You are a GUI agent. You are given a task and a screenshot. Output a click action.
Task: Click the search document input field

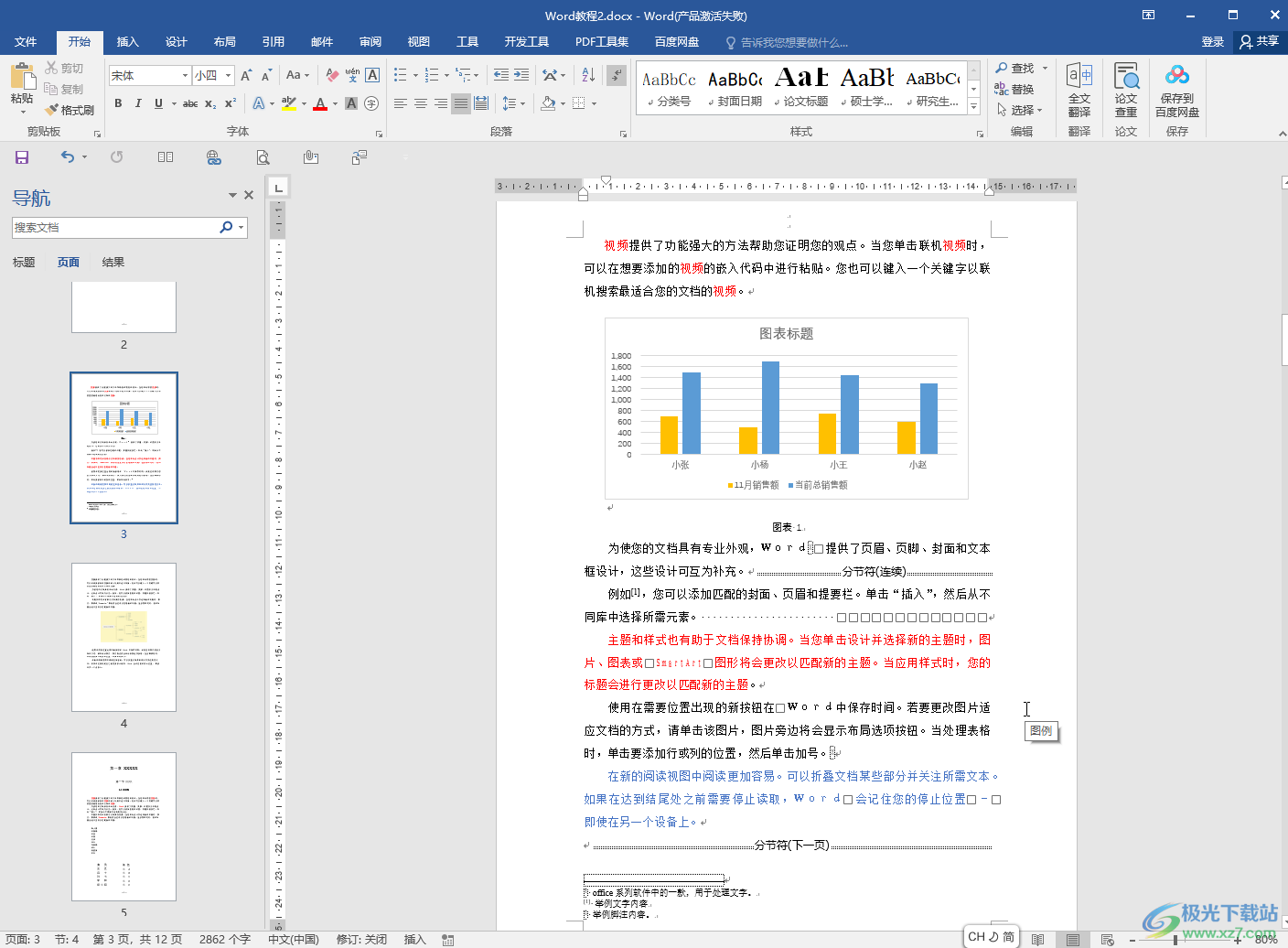(114, 227)
